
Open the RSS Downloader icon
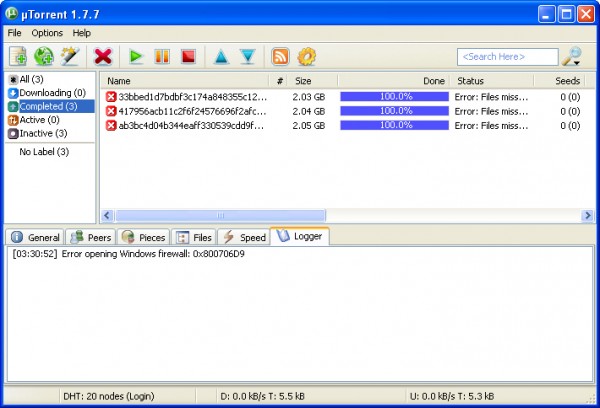pyautogui.click(x=280, y=57)
